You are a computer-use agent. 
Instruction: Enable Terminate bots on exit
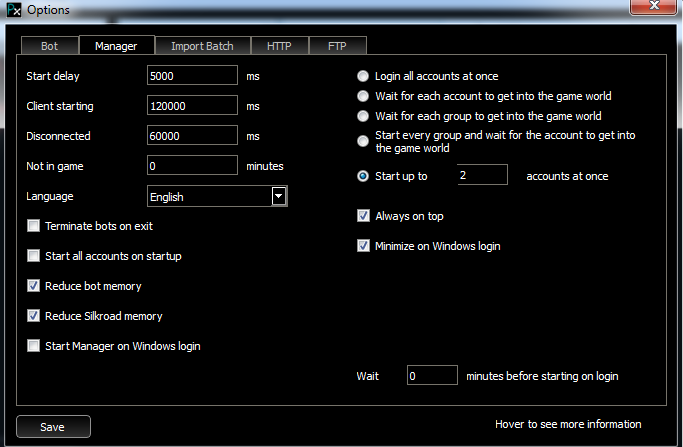coord(35,226)
